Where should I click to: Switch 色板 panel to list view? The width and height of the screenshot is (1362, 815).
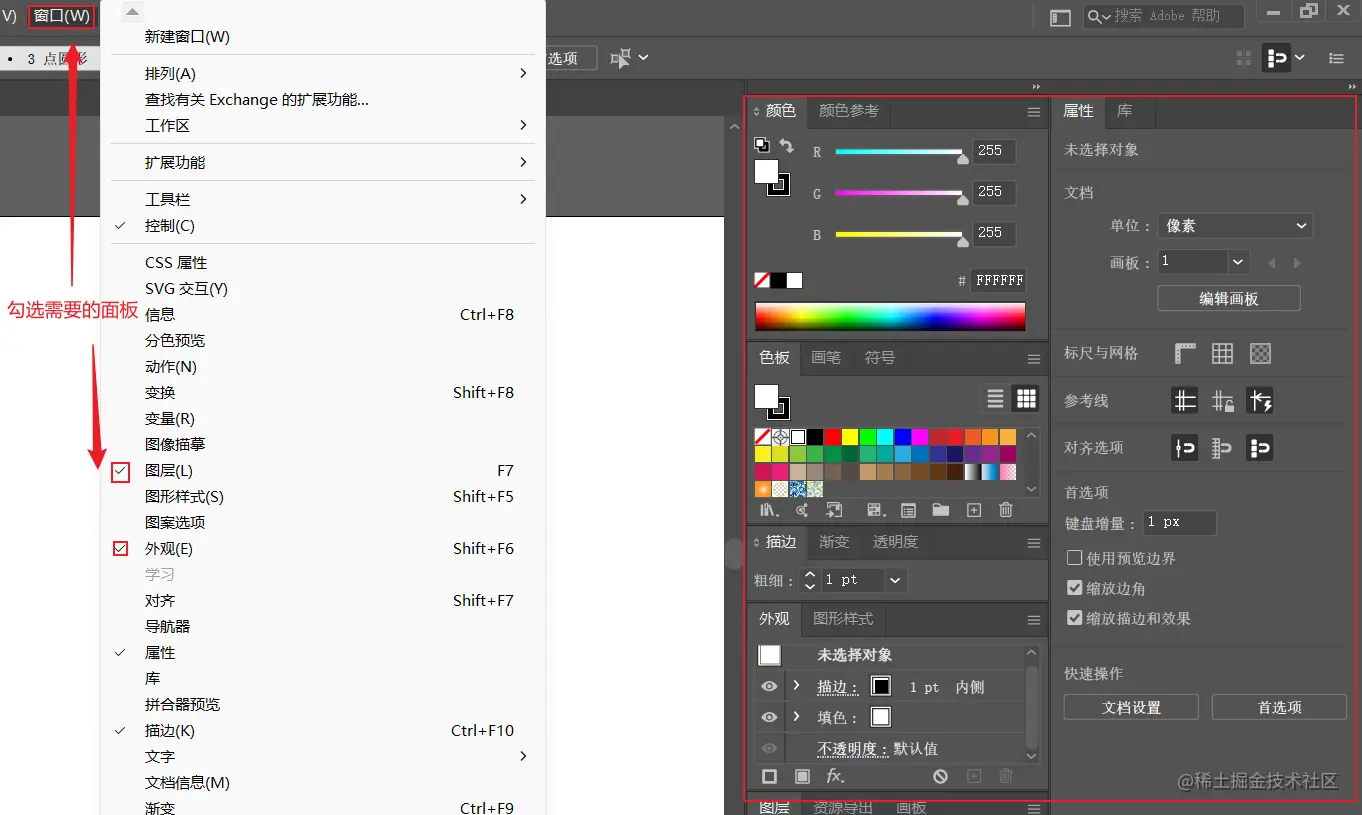[995, 399]
